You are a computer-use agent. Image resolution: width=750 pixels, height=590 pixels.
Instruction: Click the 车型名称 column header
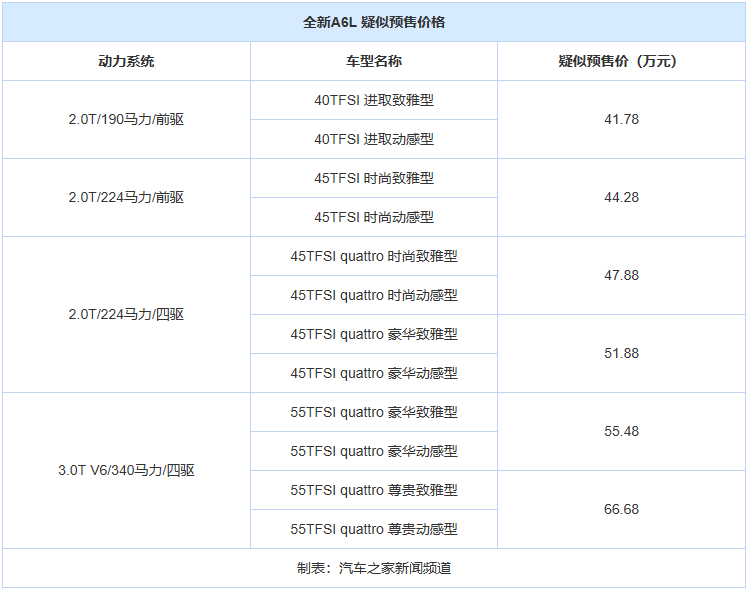(374, 61)
